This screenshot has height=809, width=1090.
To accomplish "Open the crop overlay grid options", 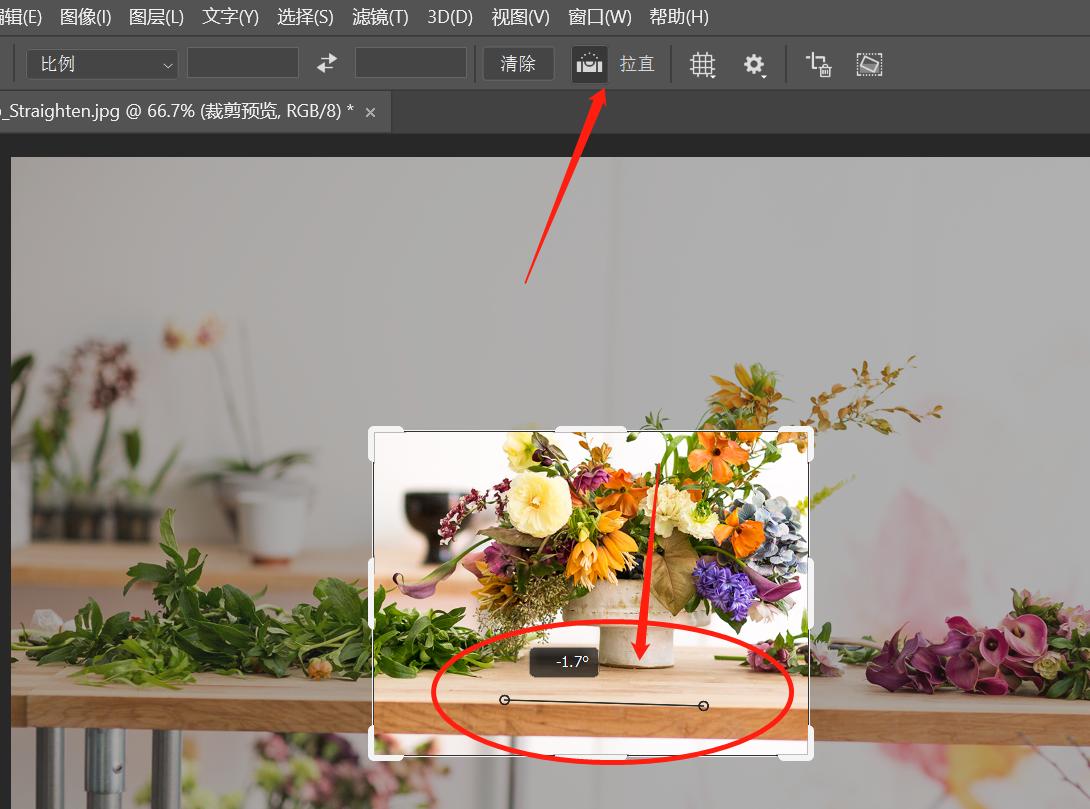I will 702,64.
